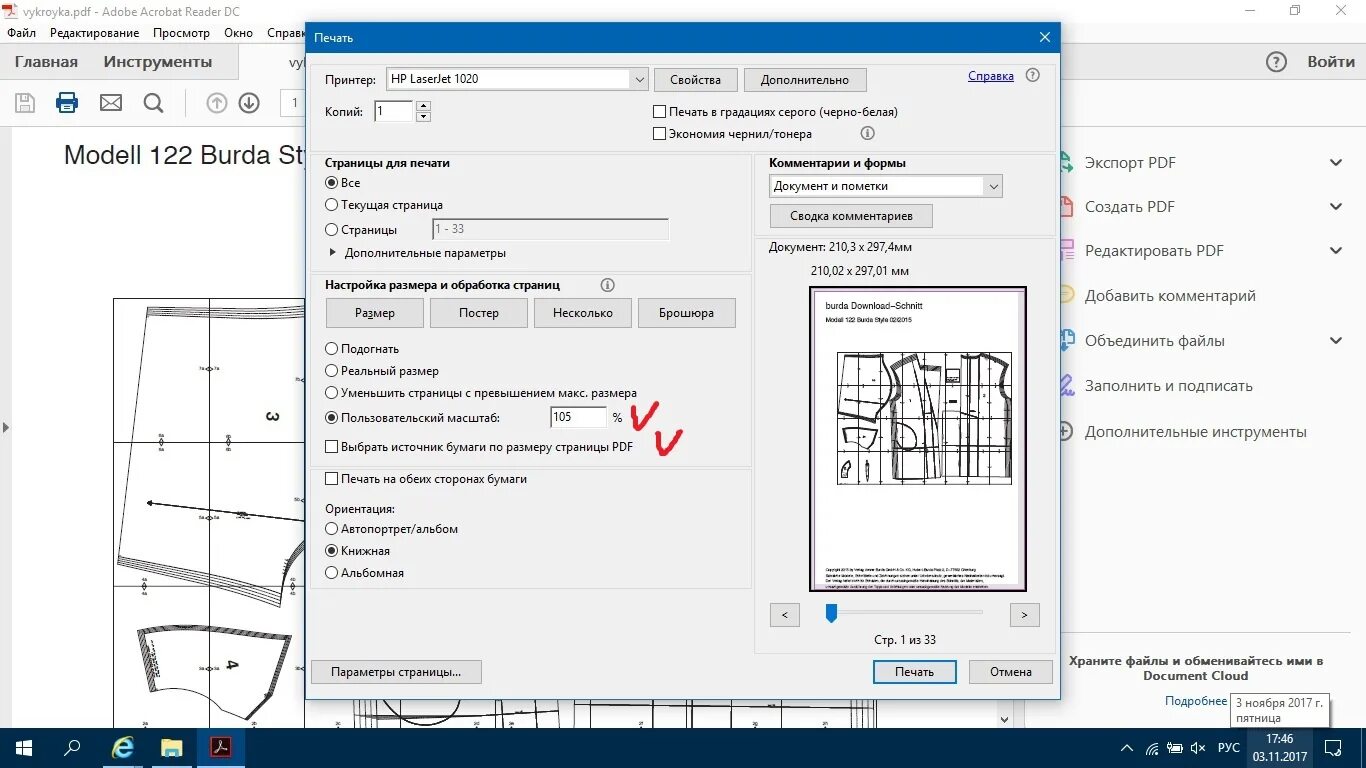Image resolution: width=1366 pixels, height=768 pixels.
Task: Click info icon next to Справка link
Action: (x=1033, y=75)
